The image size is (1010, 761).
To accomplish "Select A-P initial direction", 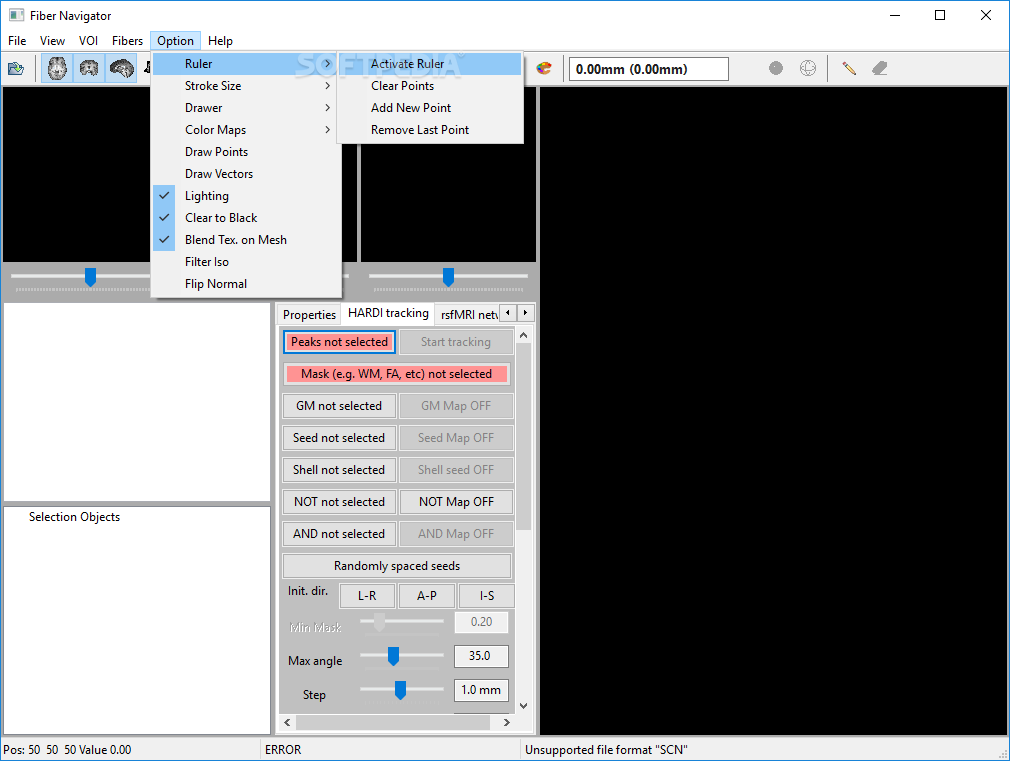I will 426,596.
